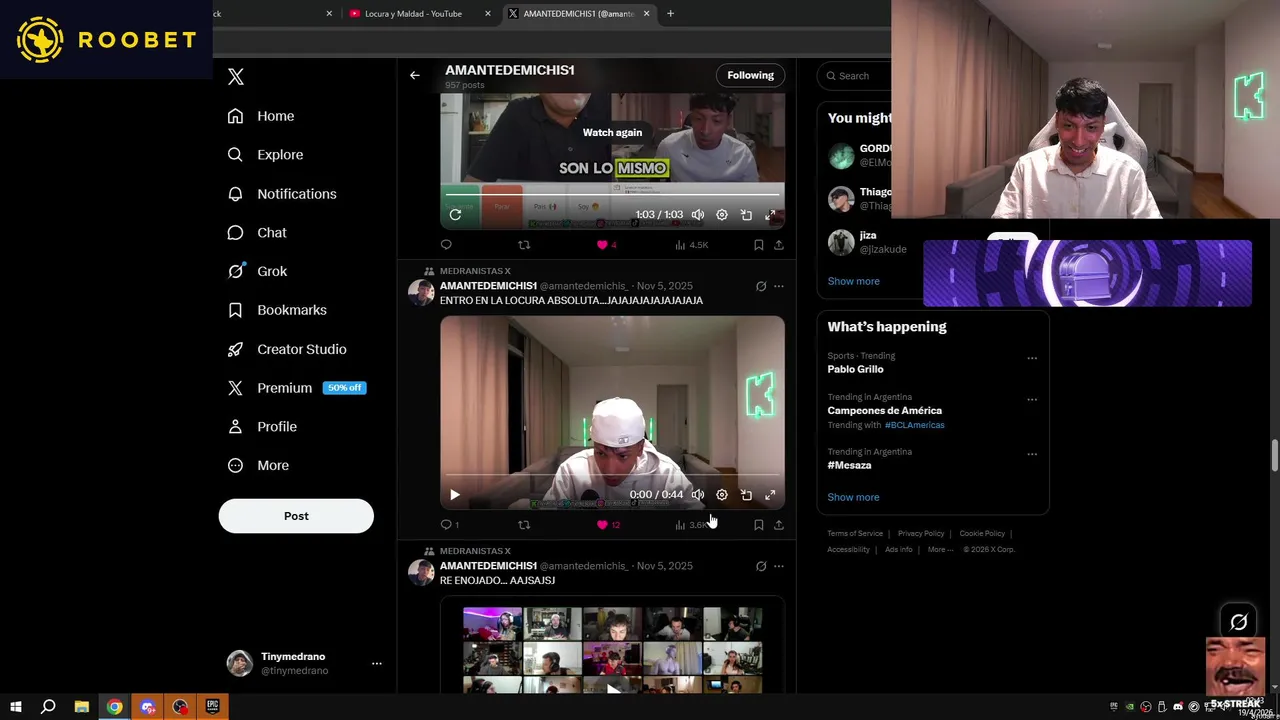Image resolution: width=1280 pixels, height=720 pixels.
Task: Bookmark the post with 4.5K views
Action: coord(758,245)
